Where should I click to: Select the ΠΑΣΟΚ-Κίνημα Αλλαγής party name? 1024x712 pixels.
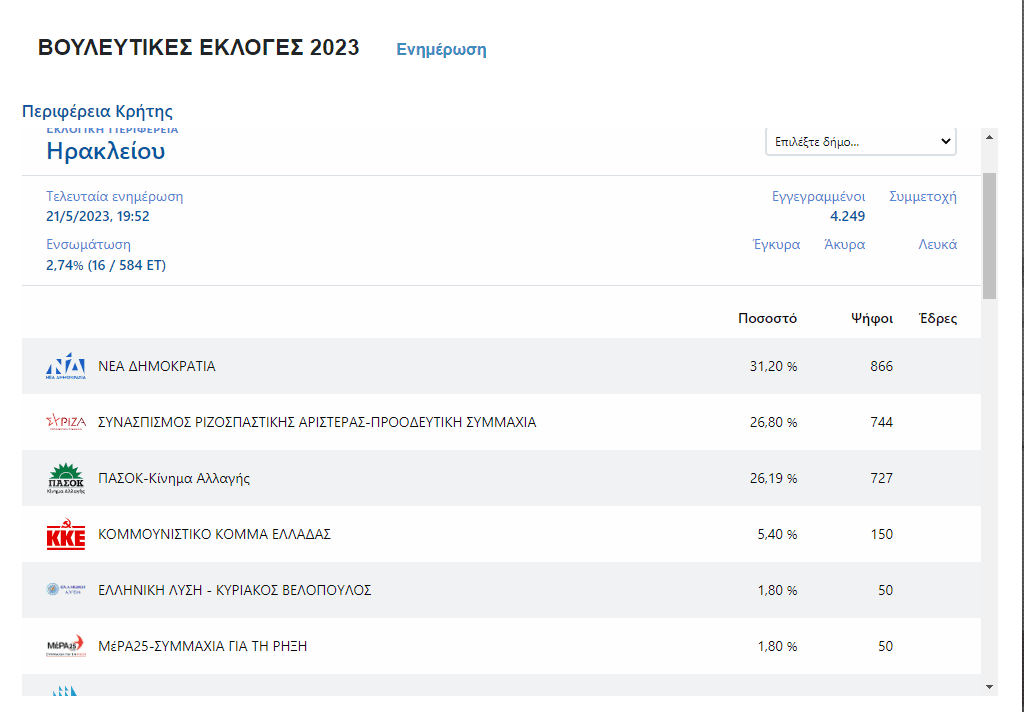click(174, 478)
